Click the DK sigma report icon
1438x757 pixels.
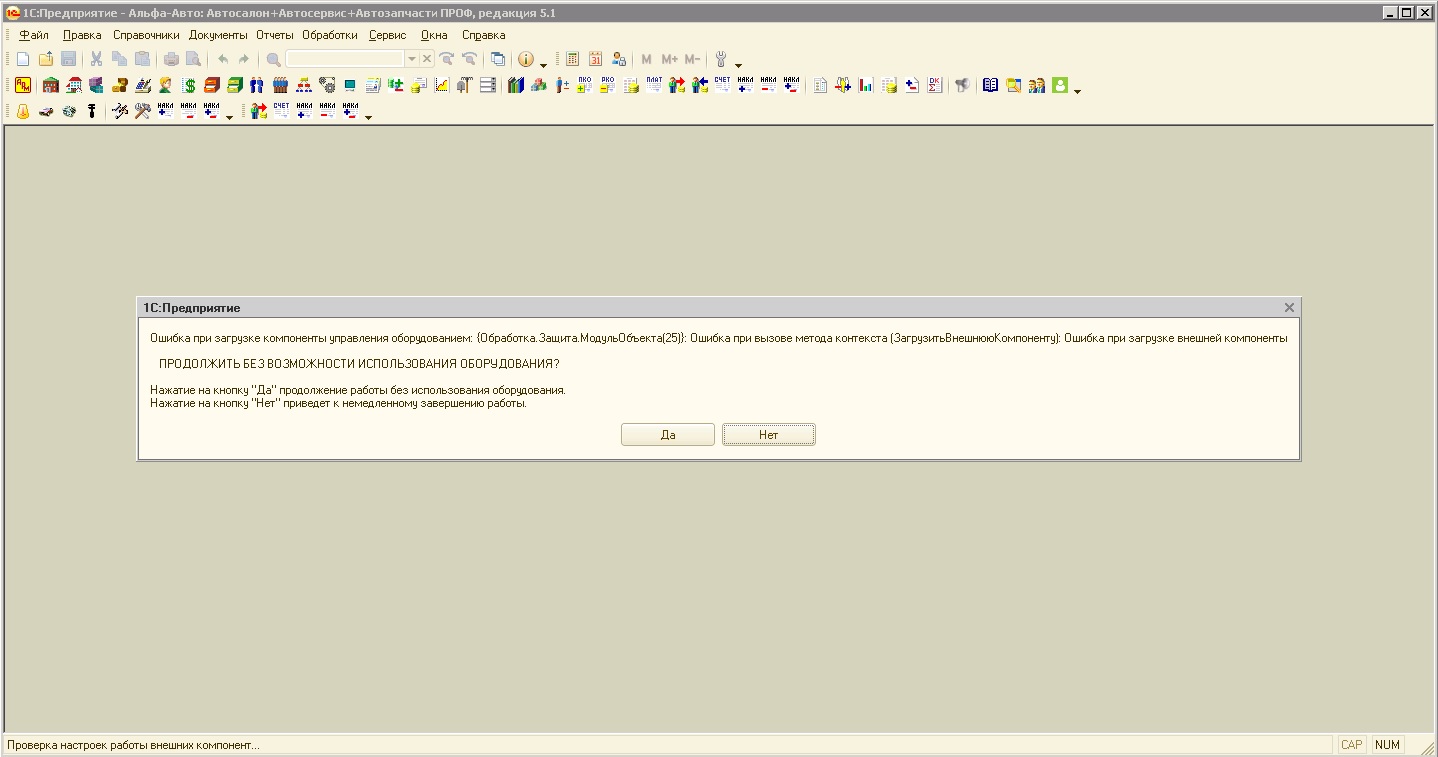tap(935, 85)
